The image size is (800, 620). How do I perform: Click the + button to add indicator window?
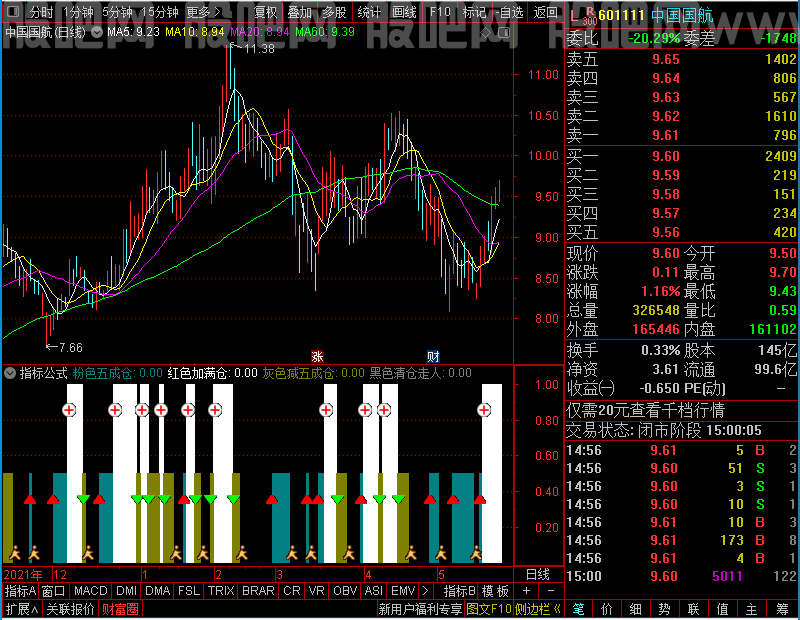[527, 591]
